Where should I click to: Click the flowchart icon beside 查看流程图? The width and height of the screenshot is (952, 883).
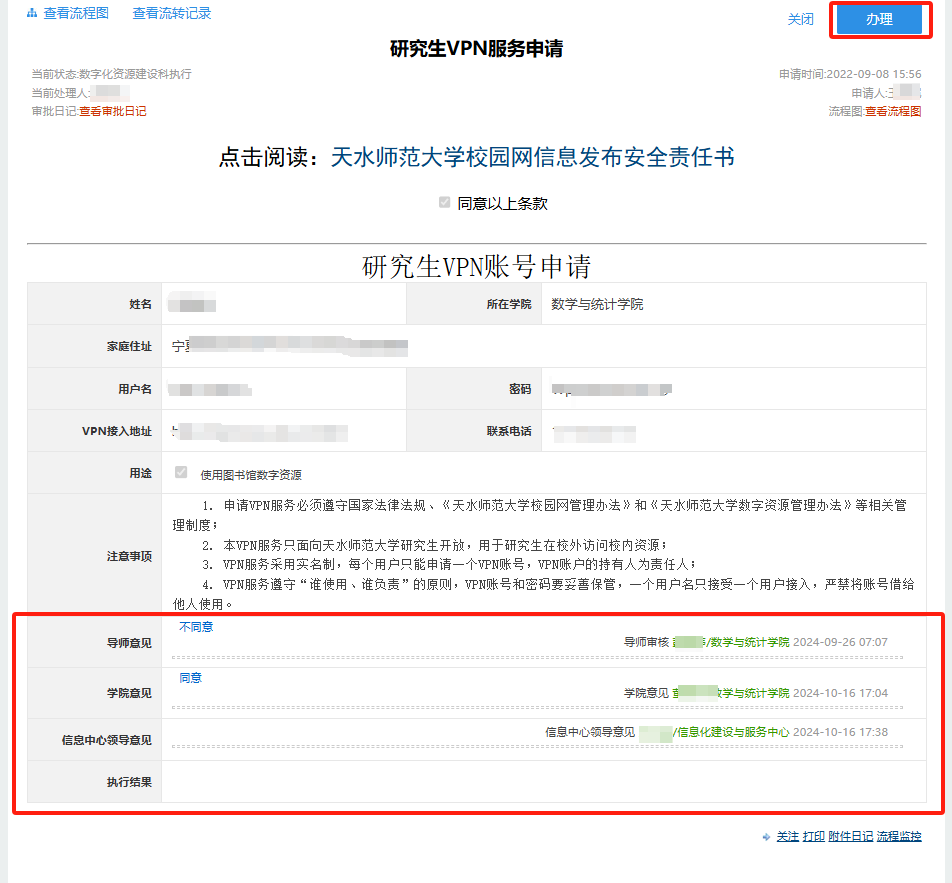(x=32, y=14)
